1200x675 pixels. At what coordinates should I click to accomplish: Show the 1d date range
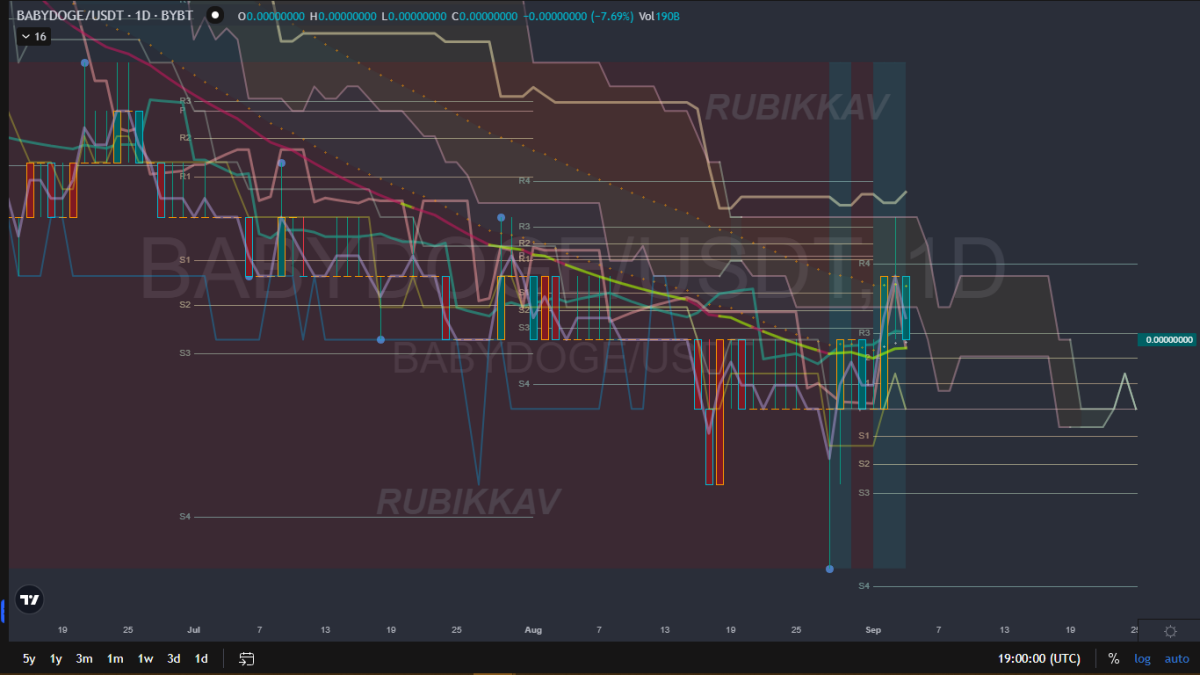click(x=201, y=659)
